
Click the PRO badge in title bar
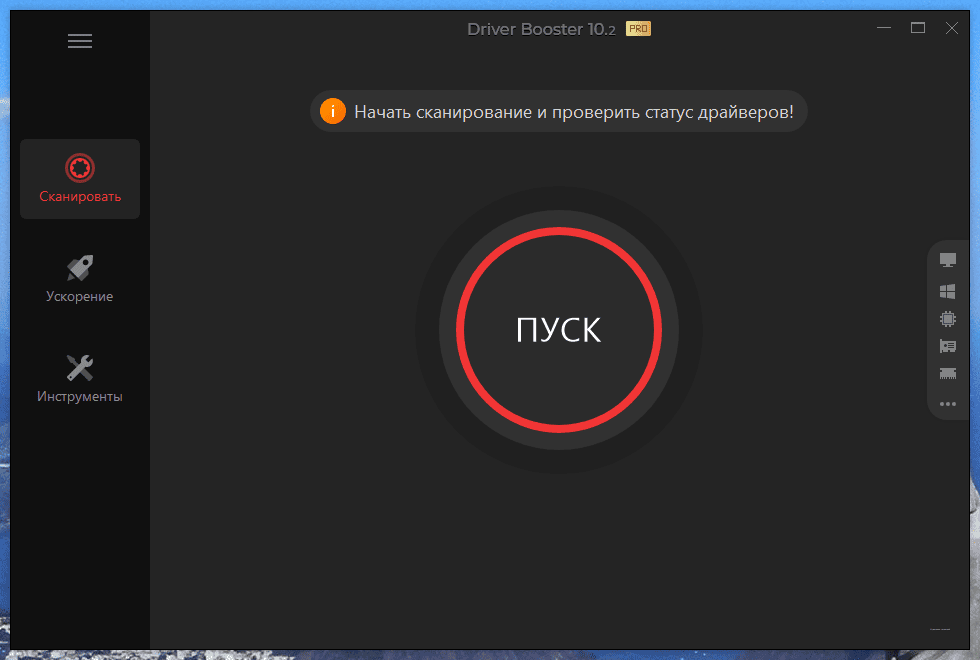(x=638, y=29)
